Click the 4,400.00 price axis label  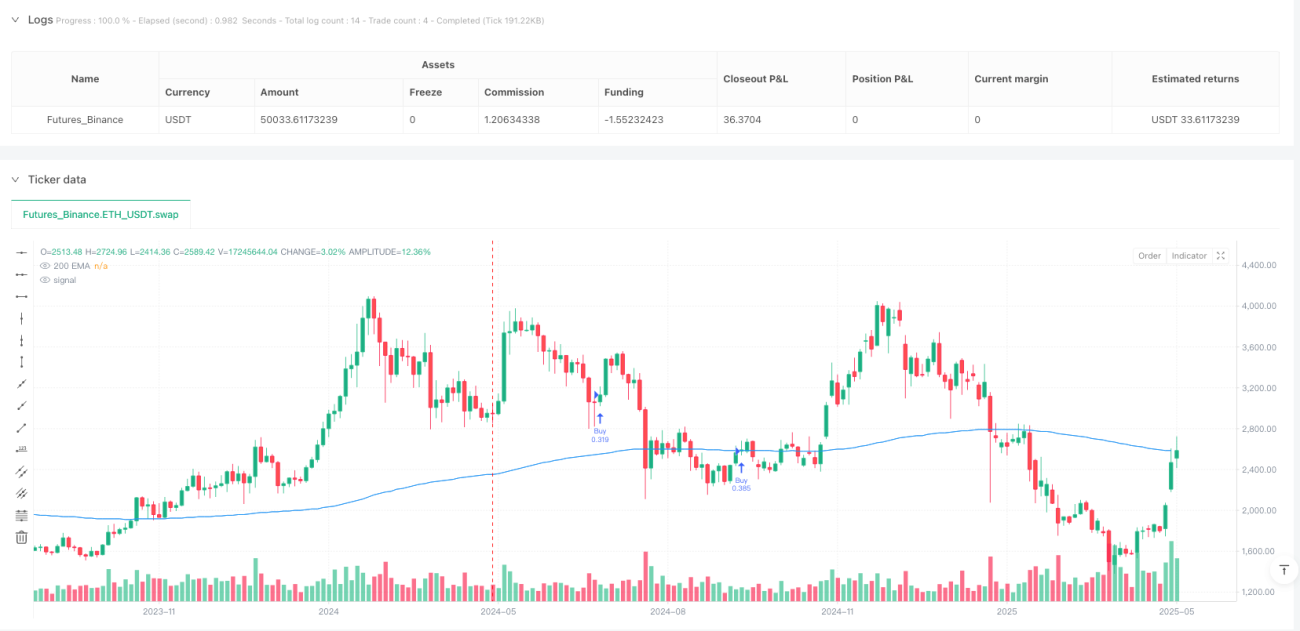[1258, 265]
